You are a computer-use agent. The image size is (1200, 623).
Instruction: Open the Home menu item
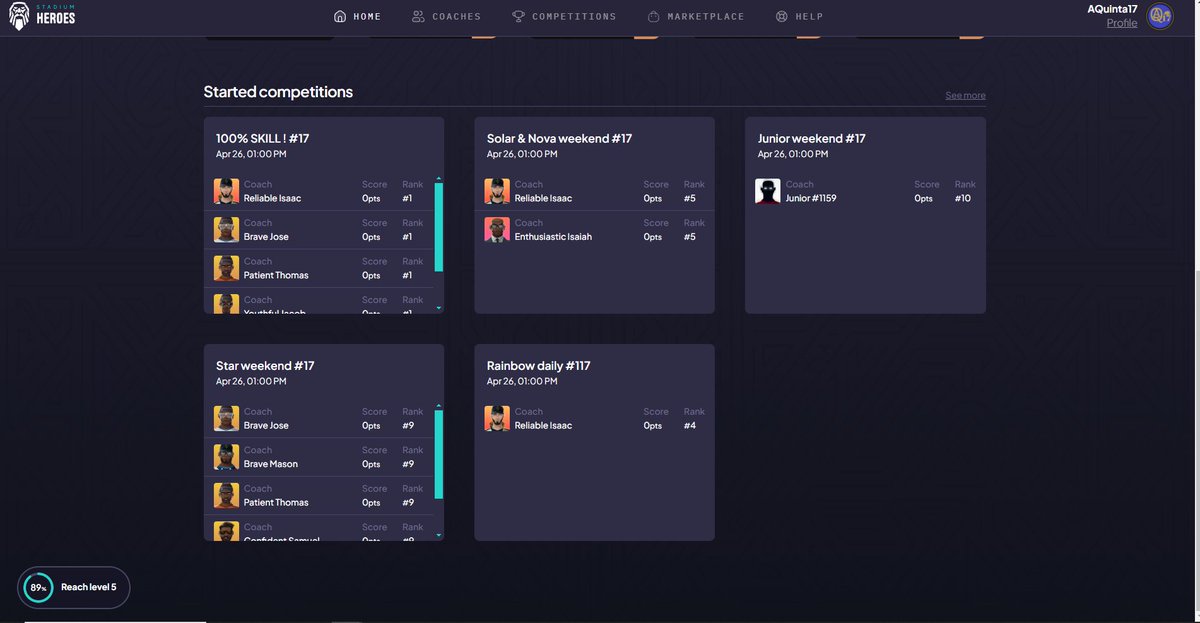tap(357, 17)
